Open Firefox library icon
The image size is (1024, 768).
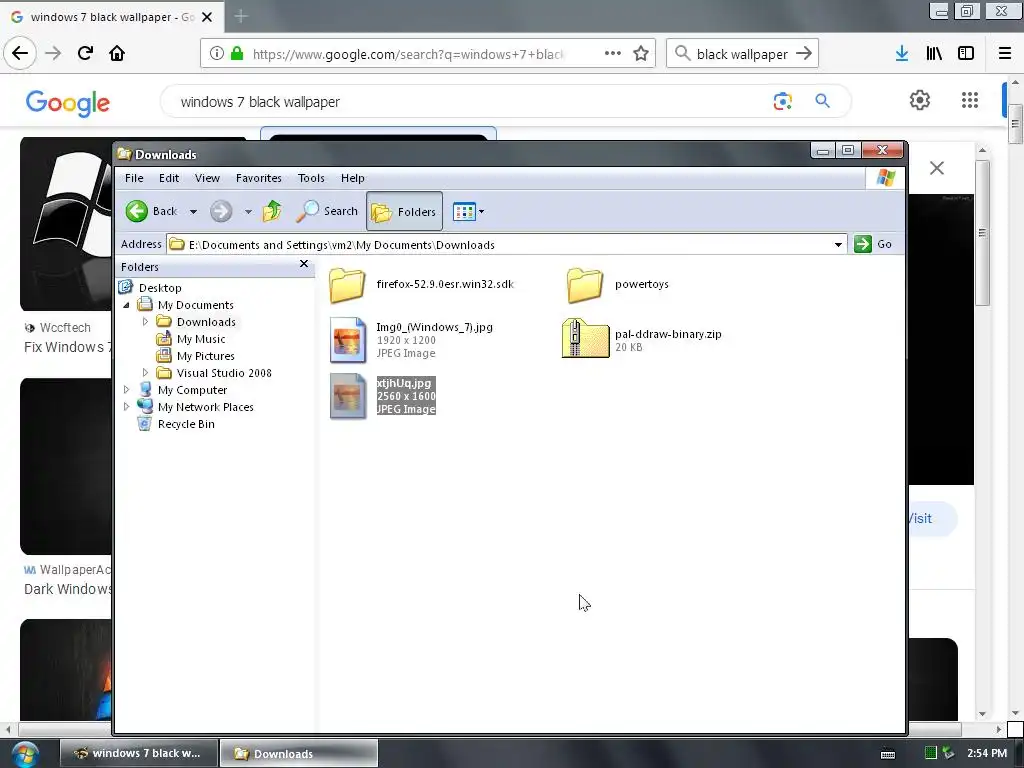point(934,54)
